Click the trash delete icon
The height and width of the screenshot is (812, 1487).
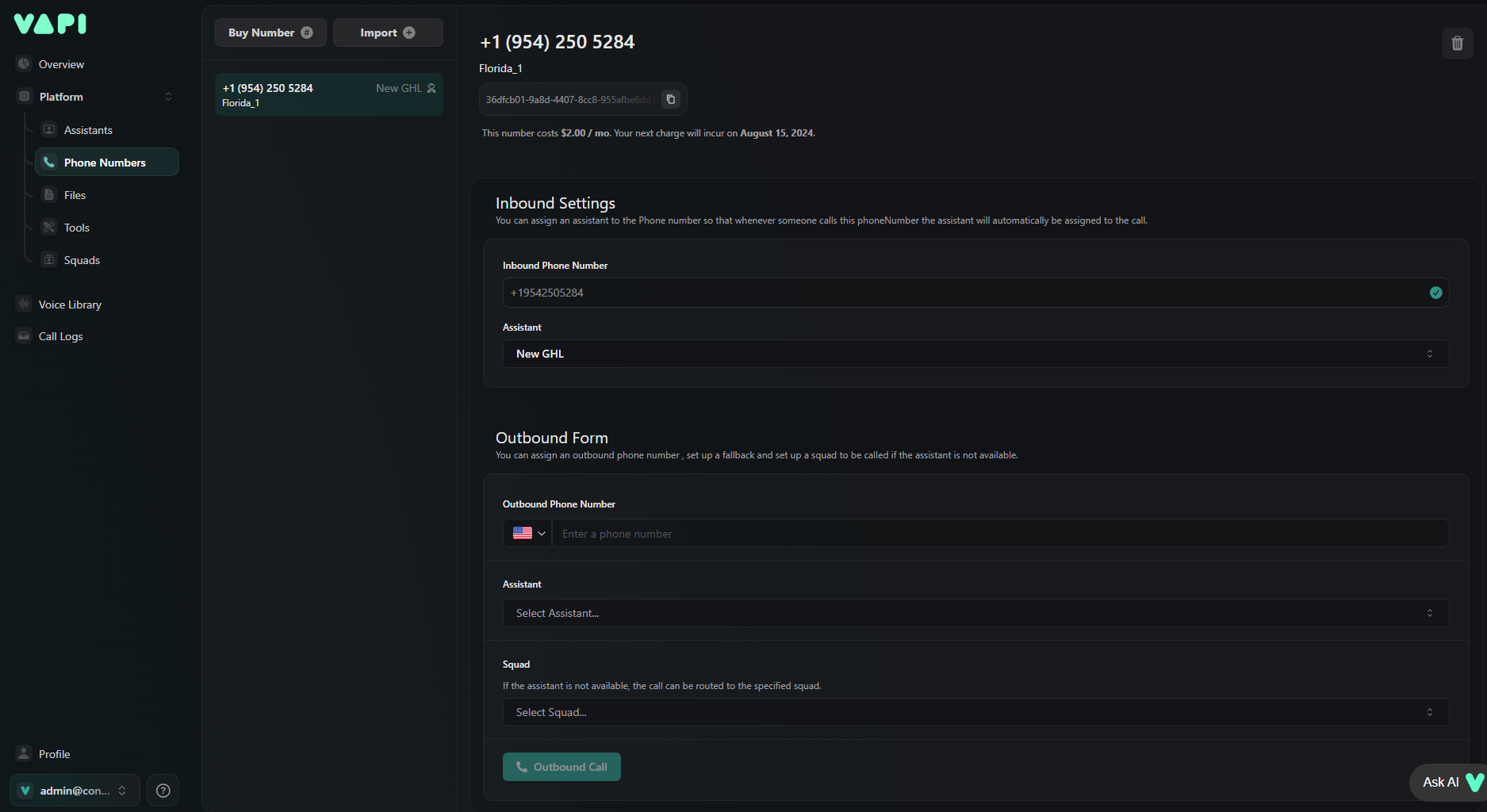click(1457, 43)
